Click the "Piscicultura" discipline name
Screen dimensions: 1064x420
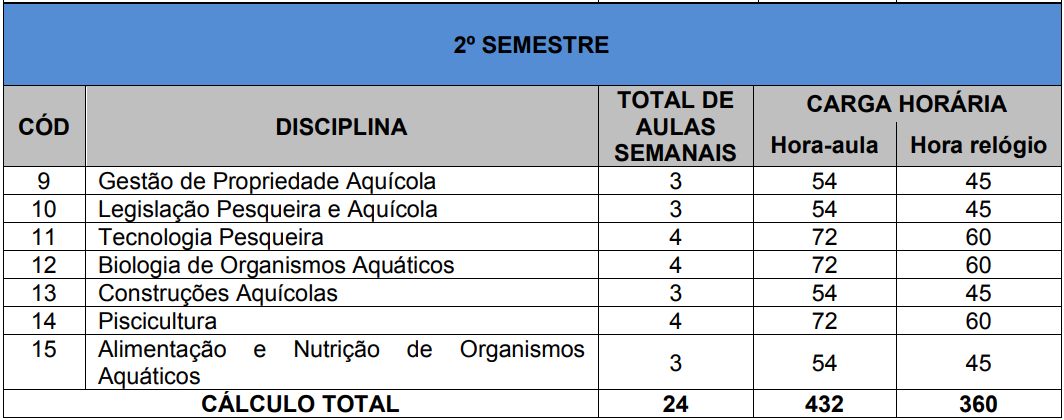pyautogui.click(x=157, y=322)
